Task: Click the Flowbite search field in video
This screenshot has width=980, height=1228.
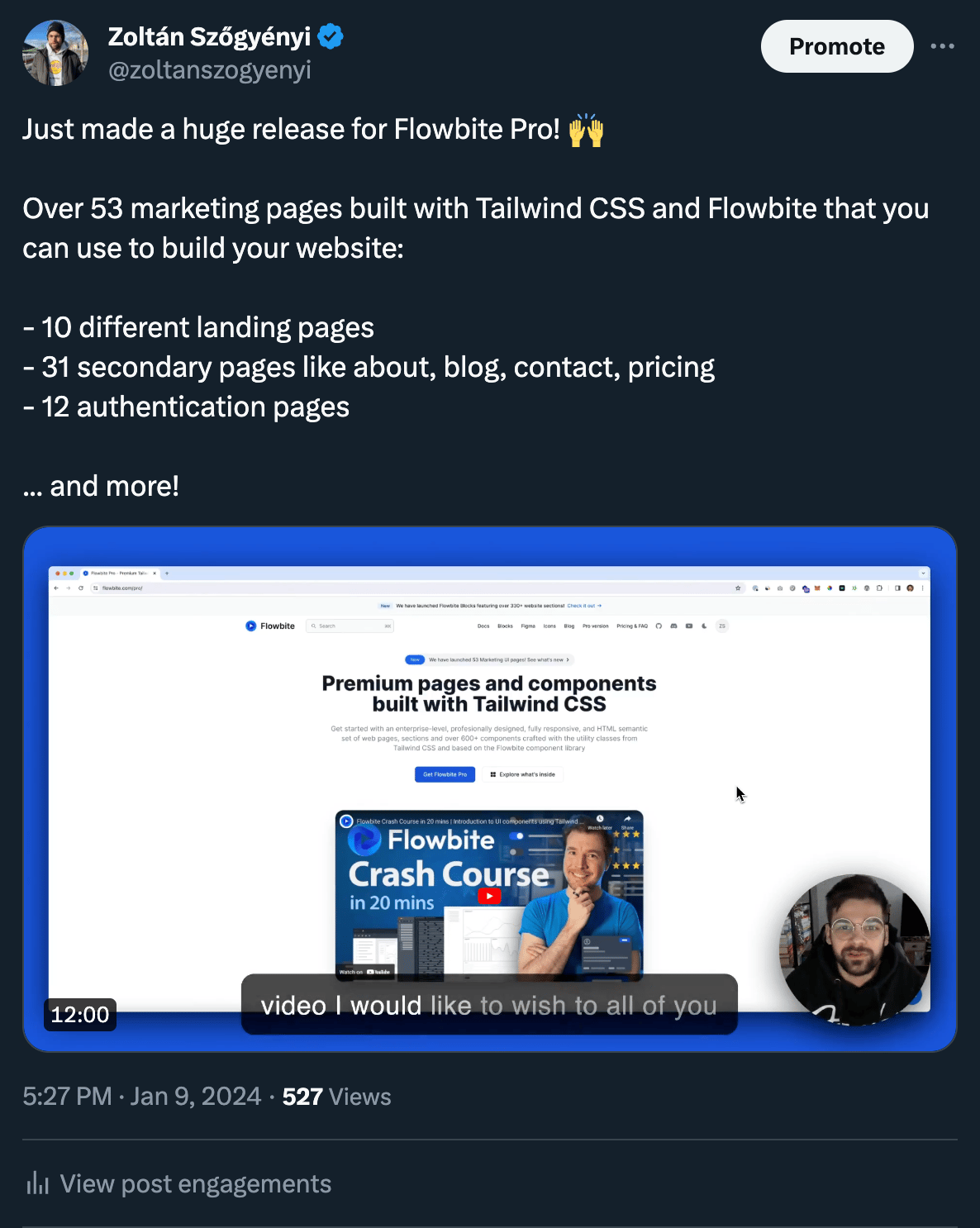Action: click(x=350, y=626)
